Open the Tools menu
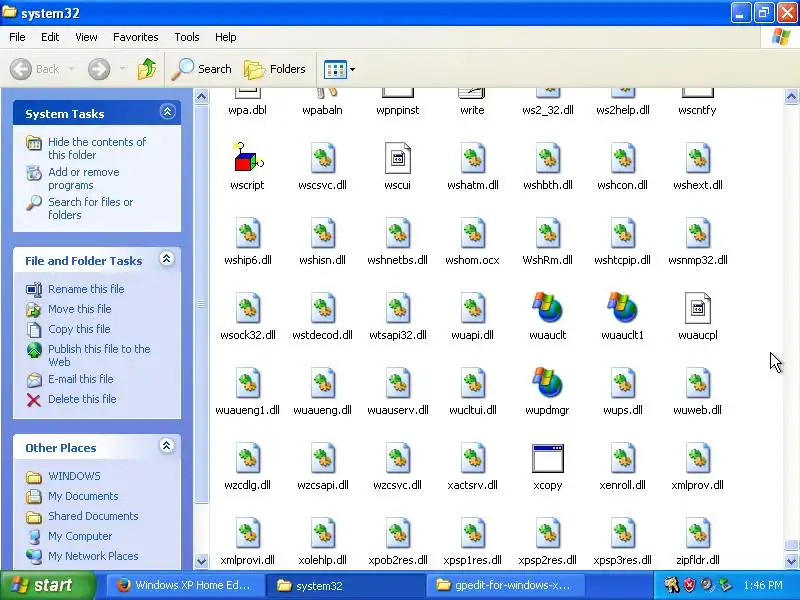 click(187, 37)
